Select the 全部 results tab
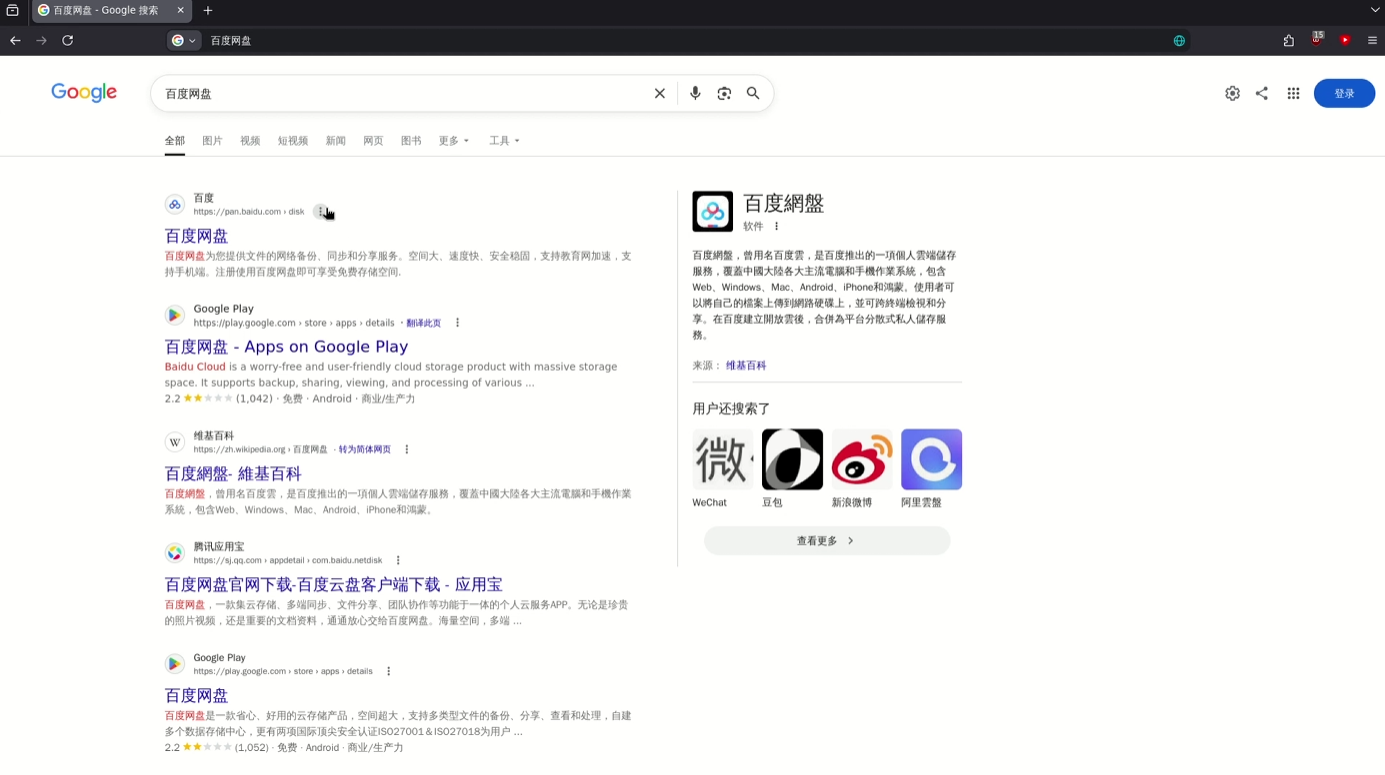The width and height of the screenshot is (1385, 775). pos(175,141)
